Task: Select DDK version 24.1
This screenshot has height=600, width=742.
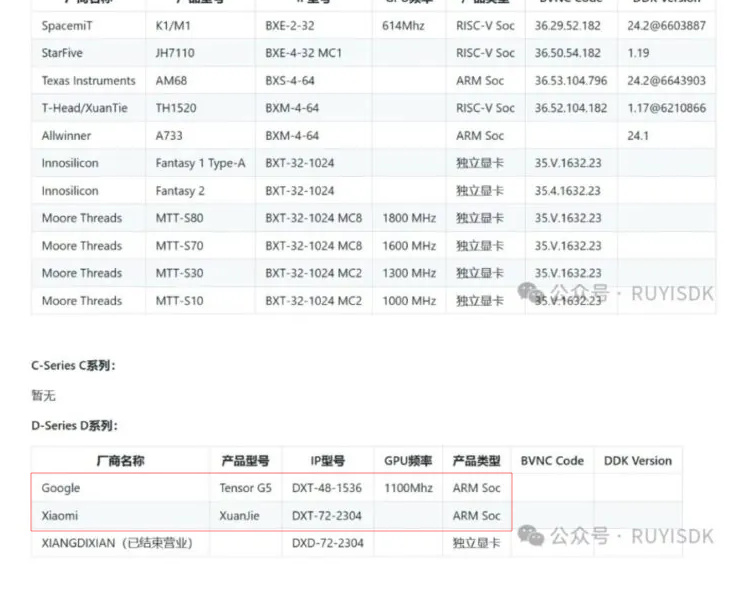Action: [638, 136]
